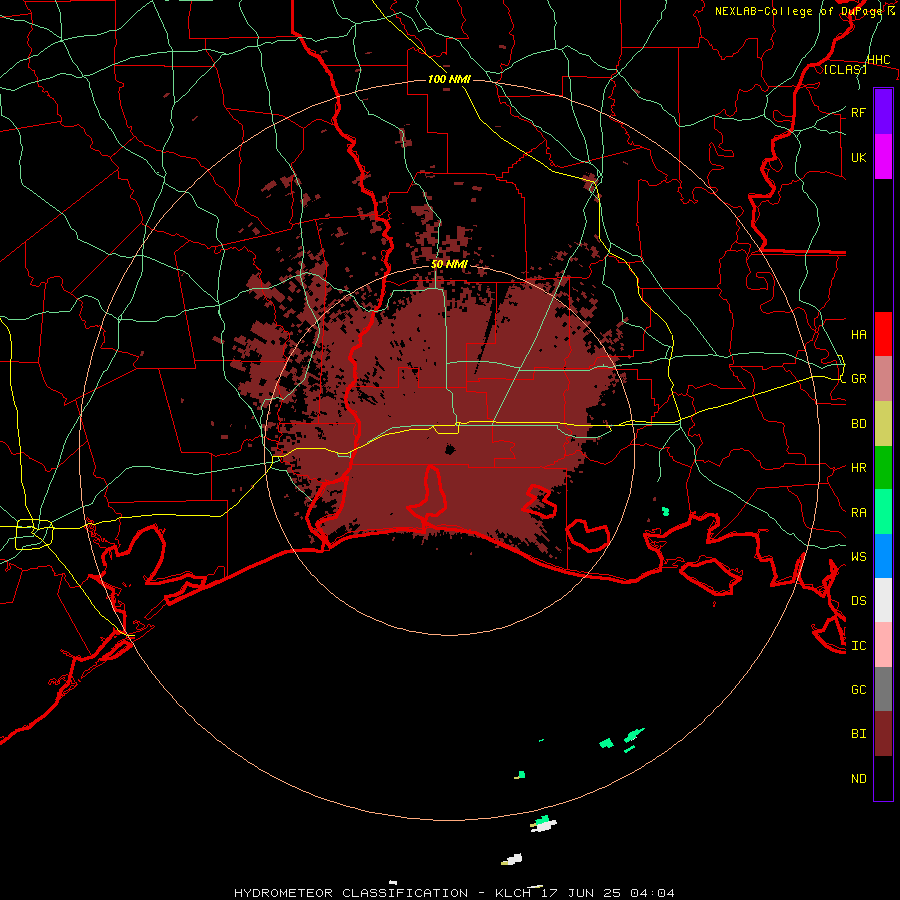Viewport: 900px width, 900px height.
Task: Click the "50 NMI" range ring label
Action: pyautogui.click(x=449, y=265)
